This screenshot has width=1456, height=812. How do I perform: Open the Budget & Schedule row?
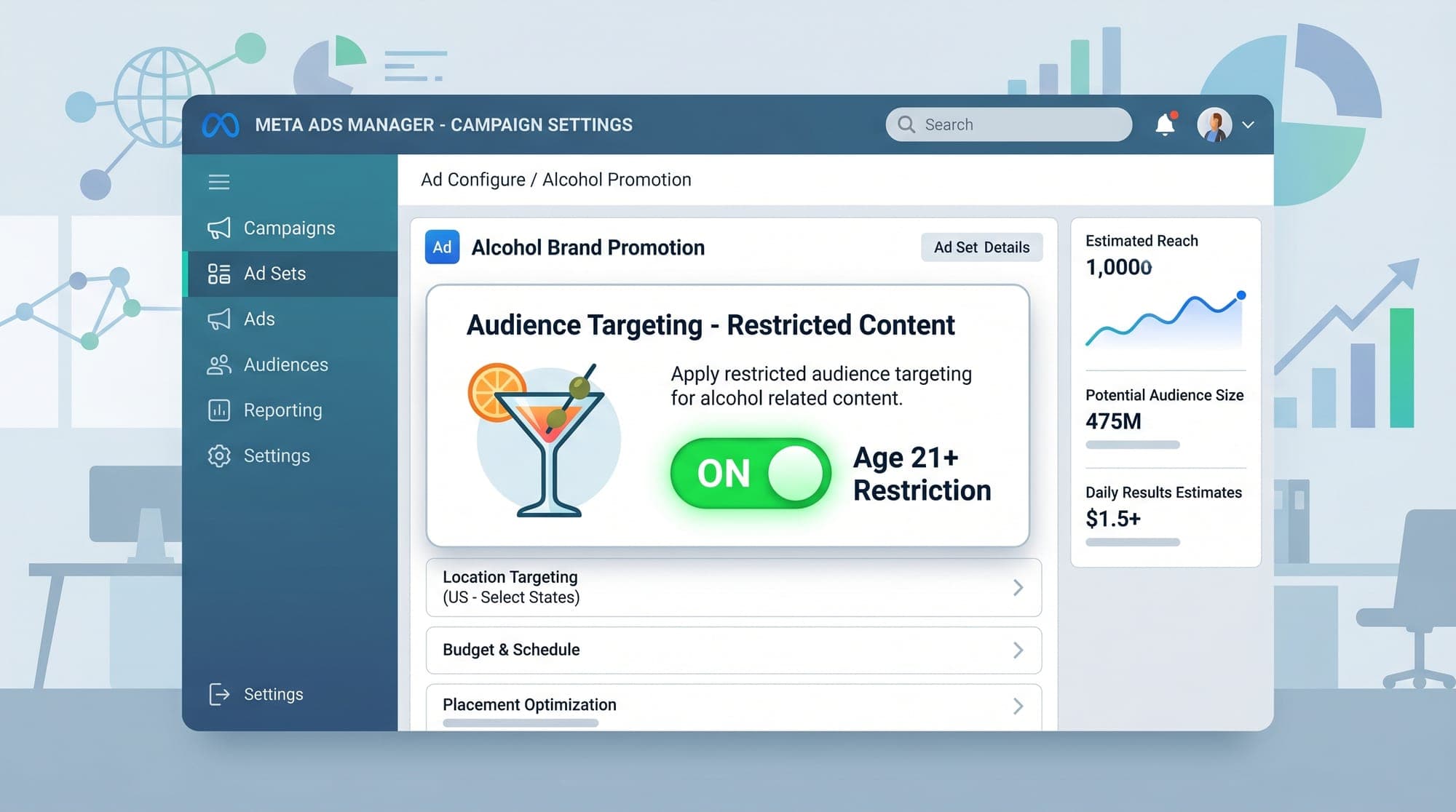734,650
